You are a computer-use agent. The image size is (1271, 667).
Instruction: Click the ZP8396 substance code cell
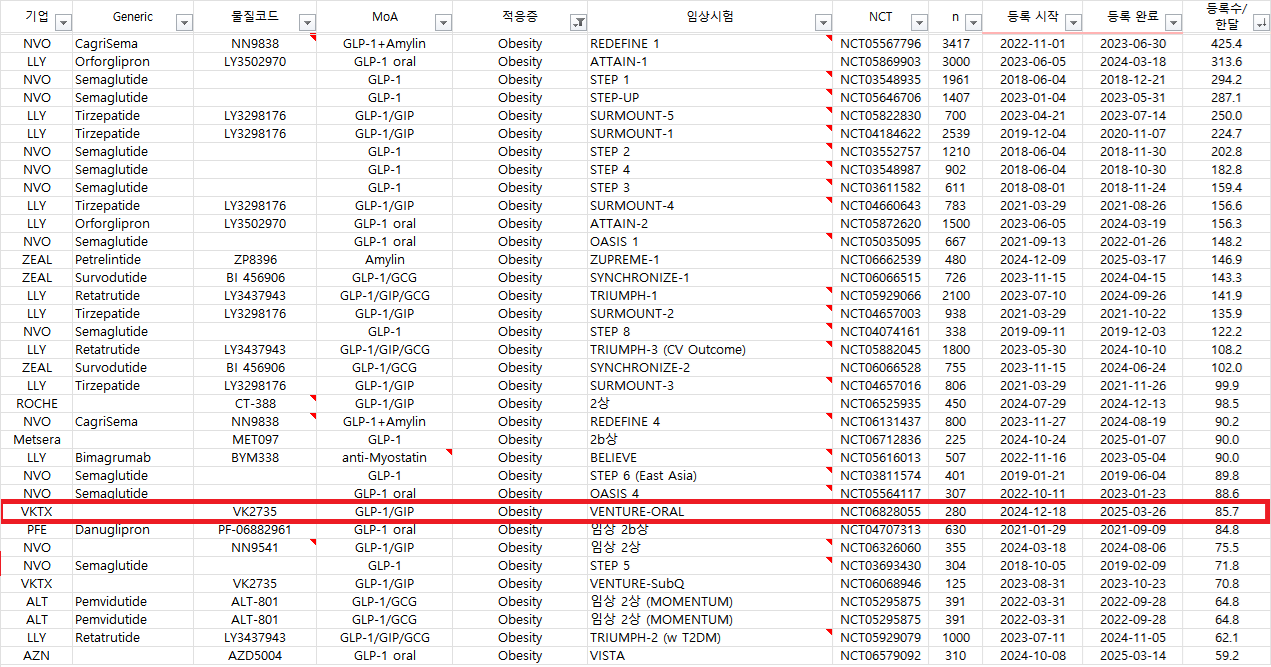tap(255, 260)
